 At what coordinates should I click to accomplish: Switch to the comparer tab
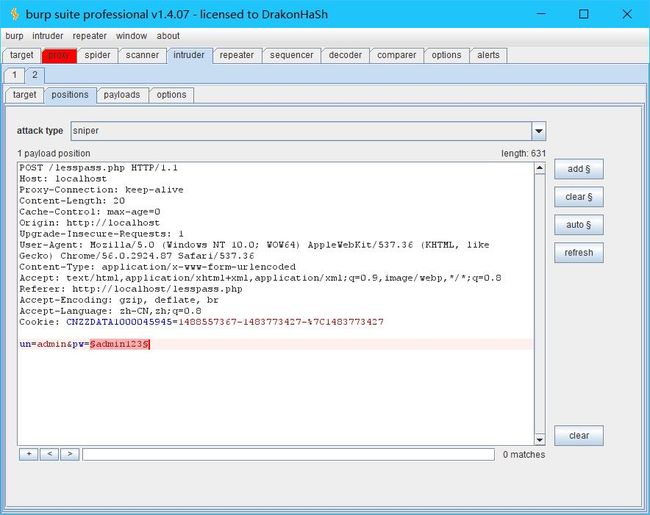(x=397, y=55)
